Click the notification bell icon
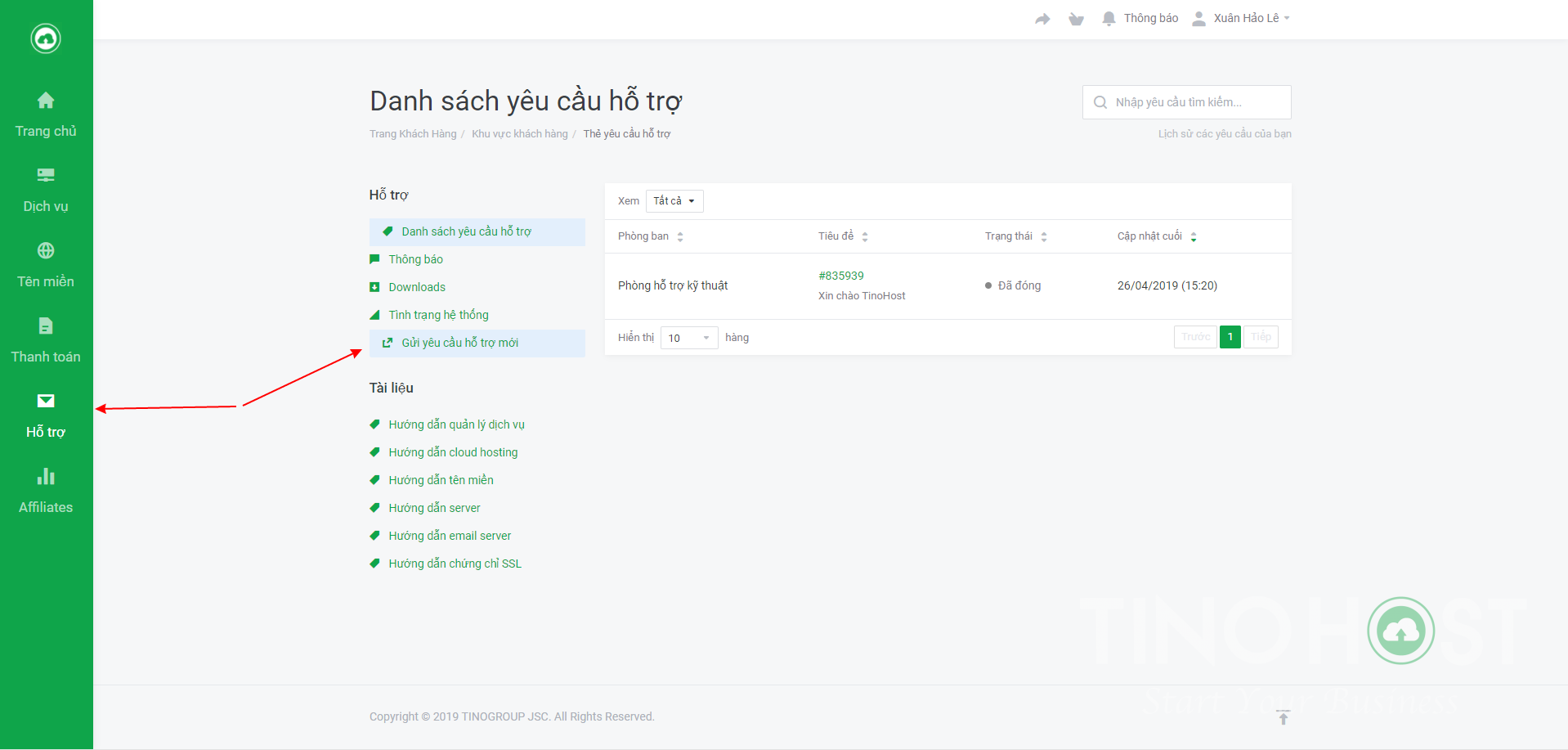This screenshot has width=1568, height=750. pos(1109,18)
